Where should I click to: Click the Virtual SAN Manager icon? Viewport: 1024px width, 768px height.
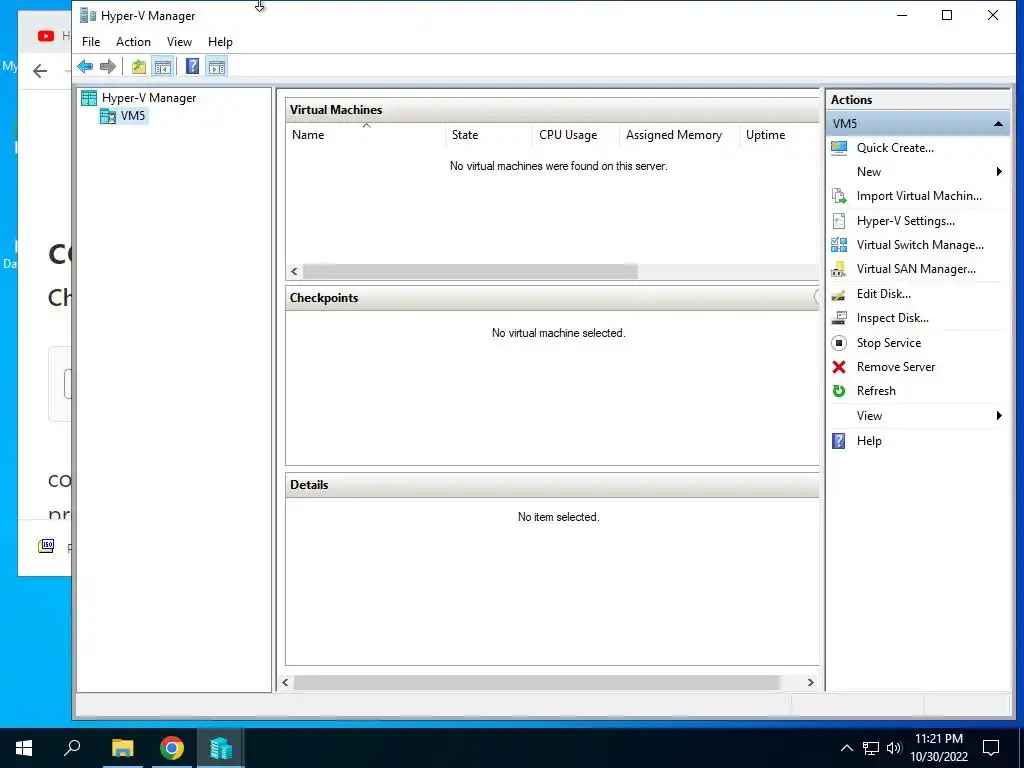pos(839,269)
